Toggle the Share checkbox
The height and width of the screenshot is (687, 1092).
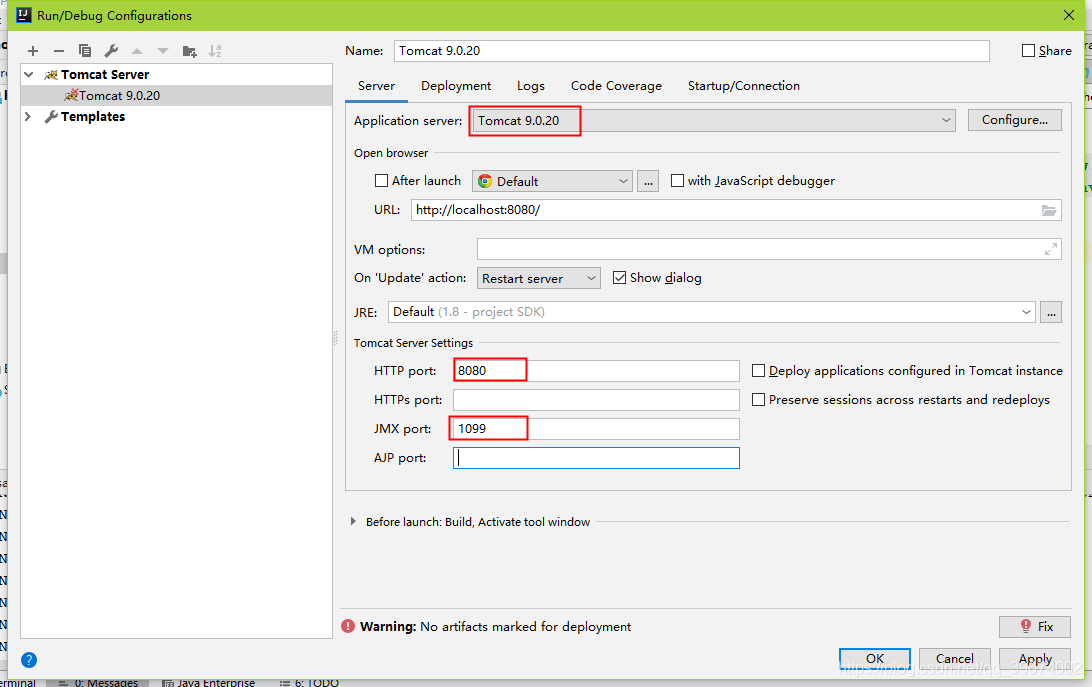(x=1028, y=51)
